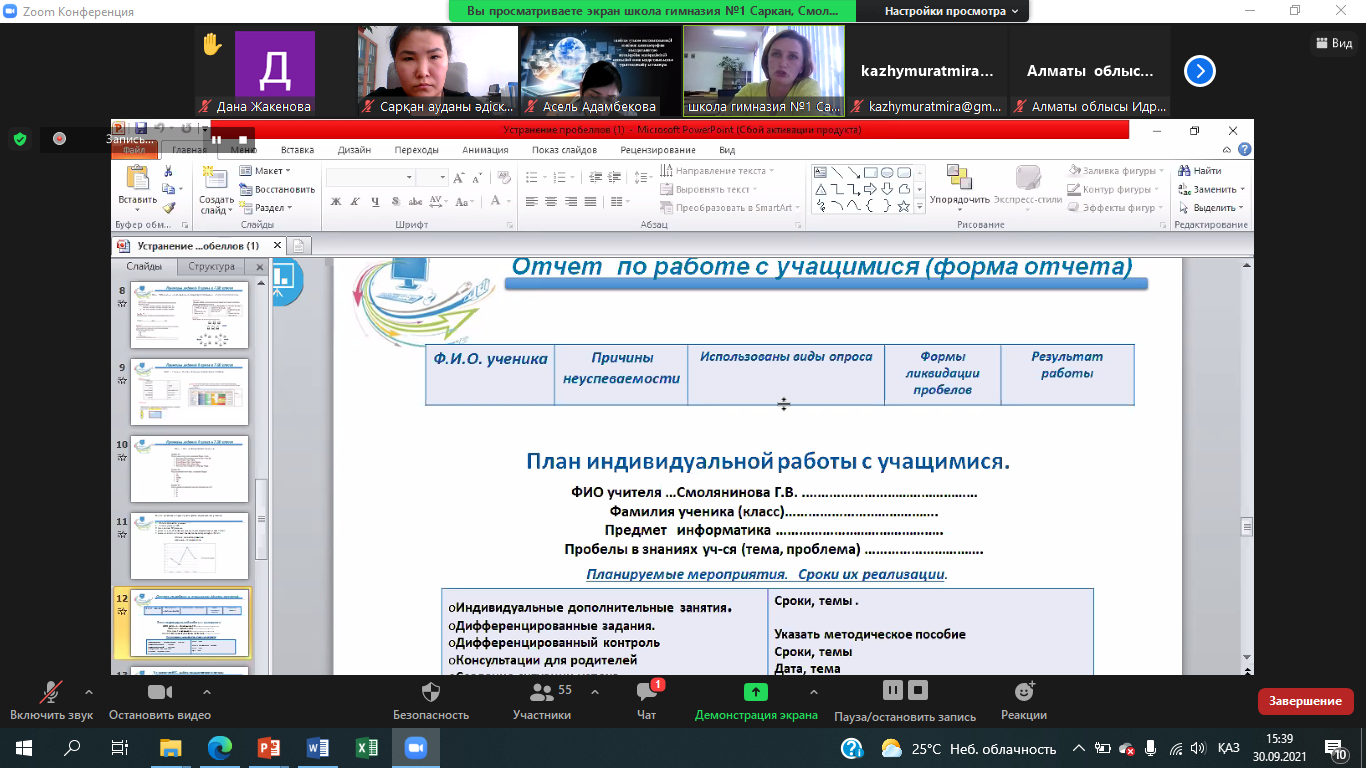This screenshot has width=1366, height=768.
Task: Switch to the Показ слайдов tab
Action: 564,150
